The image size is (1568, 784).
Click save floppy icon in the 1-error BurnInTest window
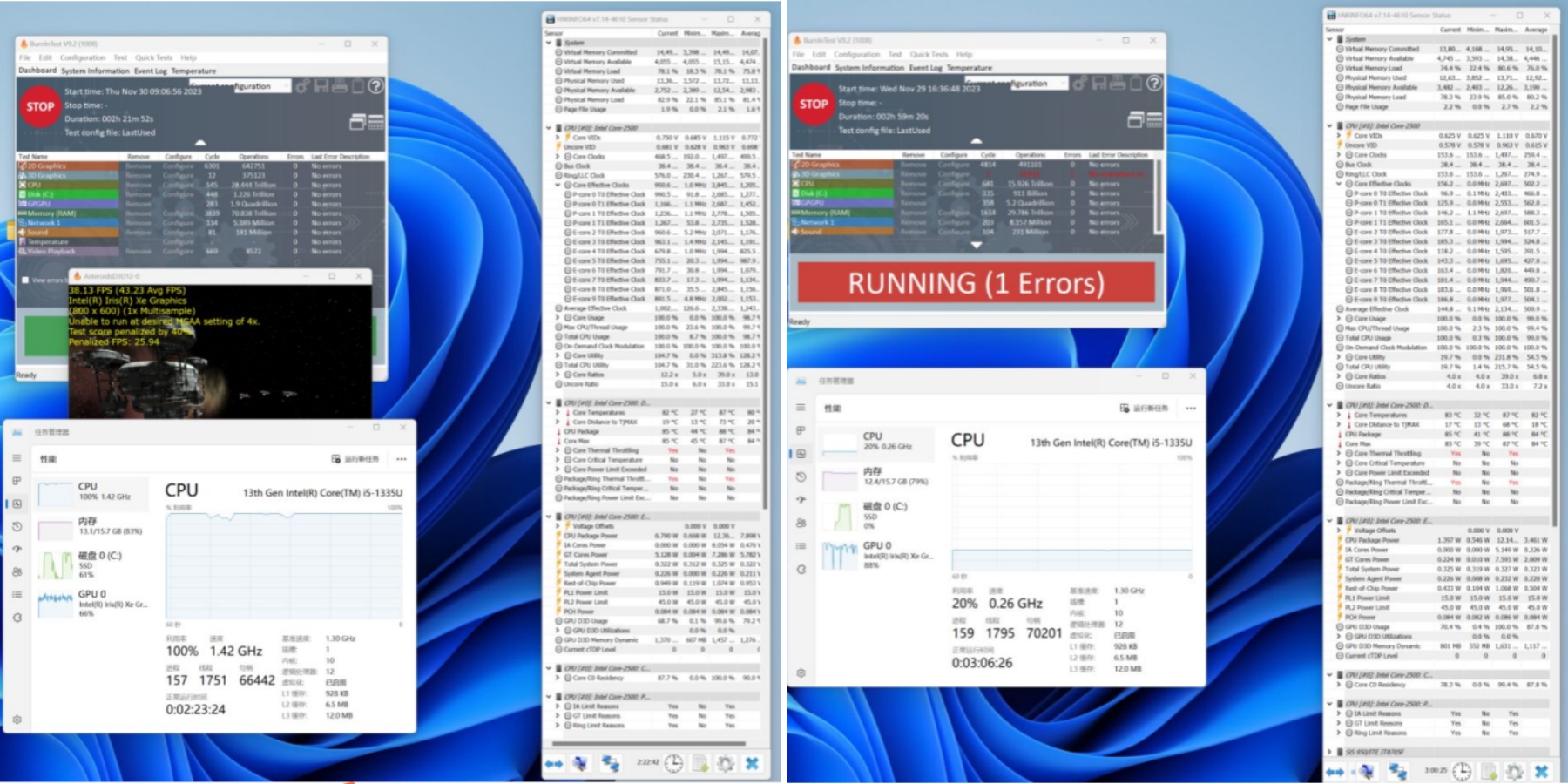point(1098,83)
